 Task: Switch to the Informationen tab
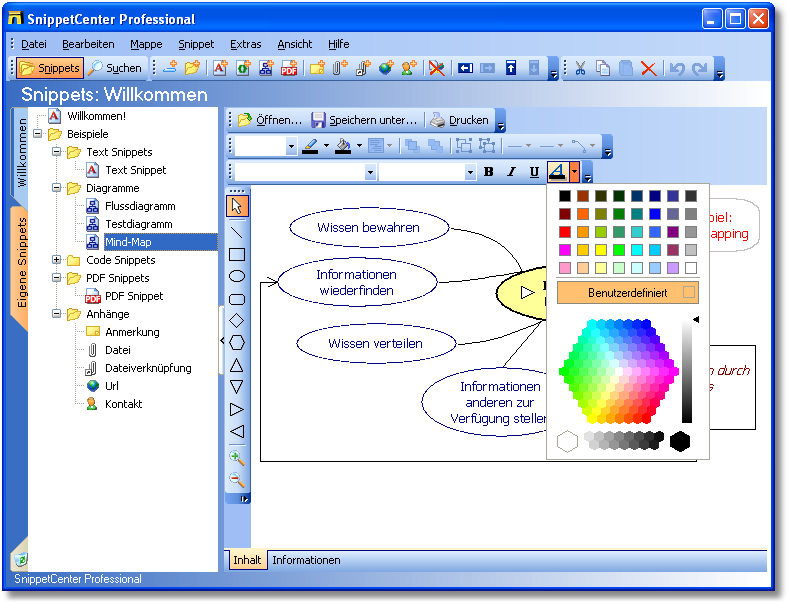306,560
